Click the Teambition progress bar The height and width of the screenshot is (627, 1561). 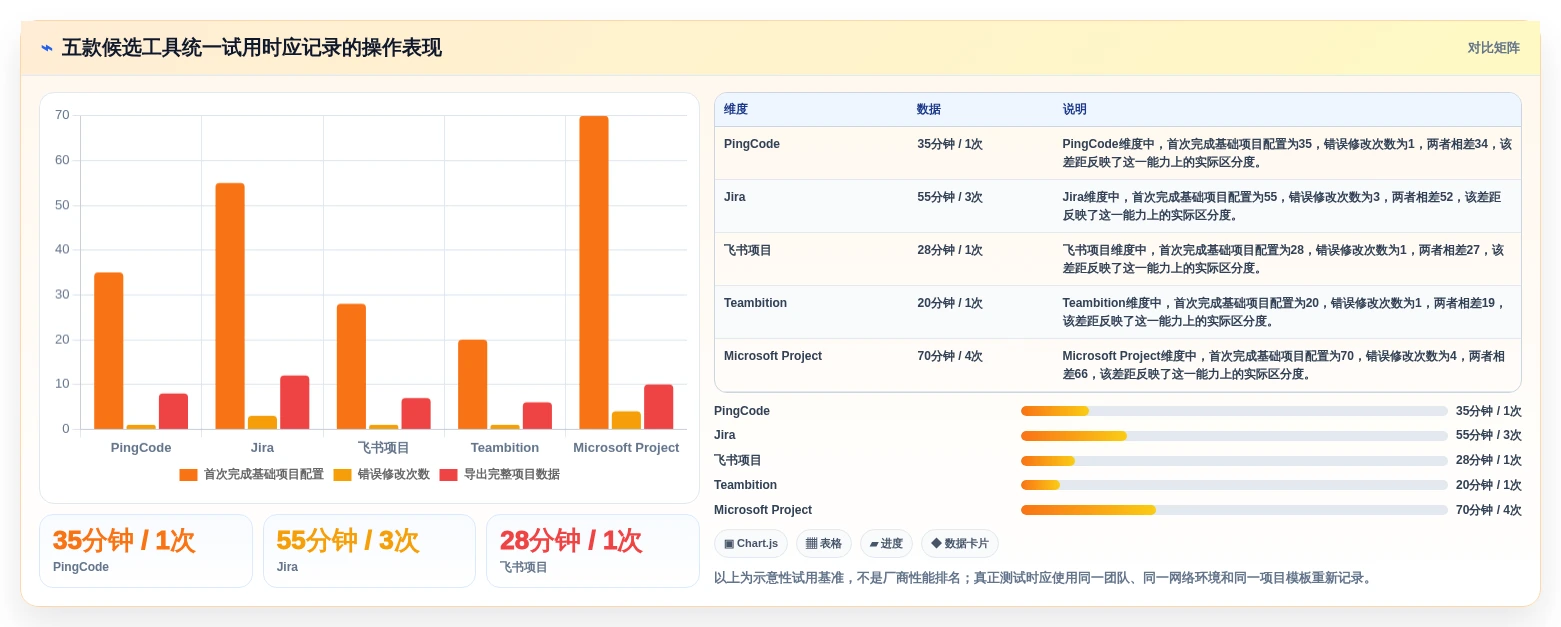tap(1234, 485)
